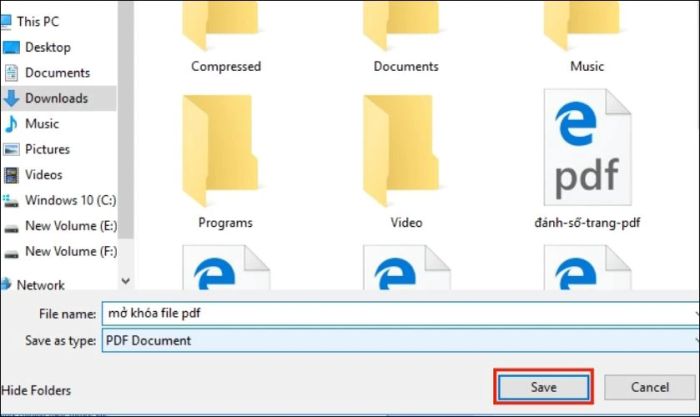The image size is (700, 417).
Task: Click the Programs folder name label
Action: pos(225,222)
